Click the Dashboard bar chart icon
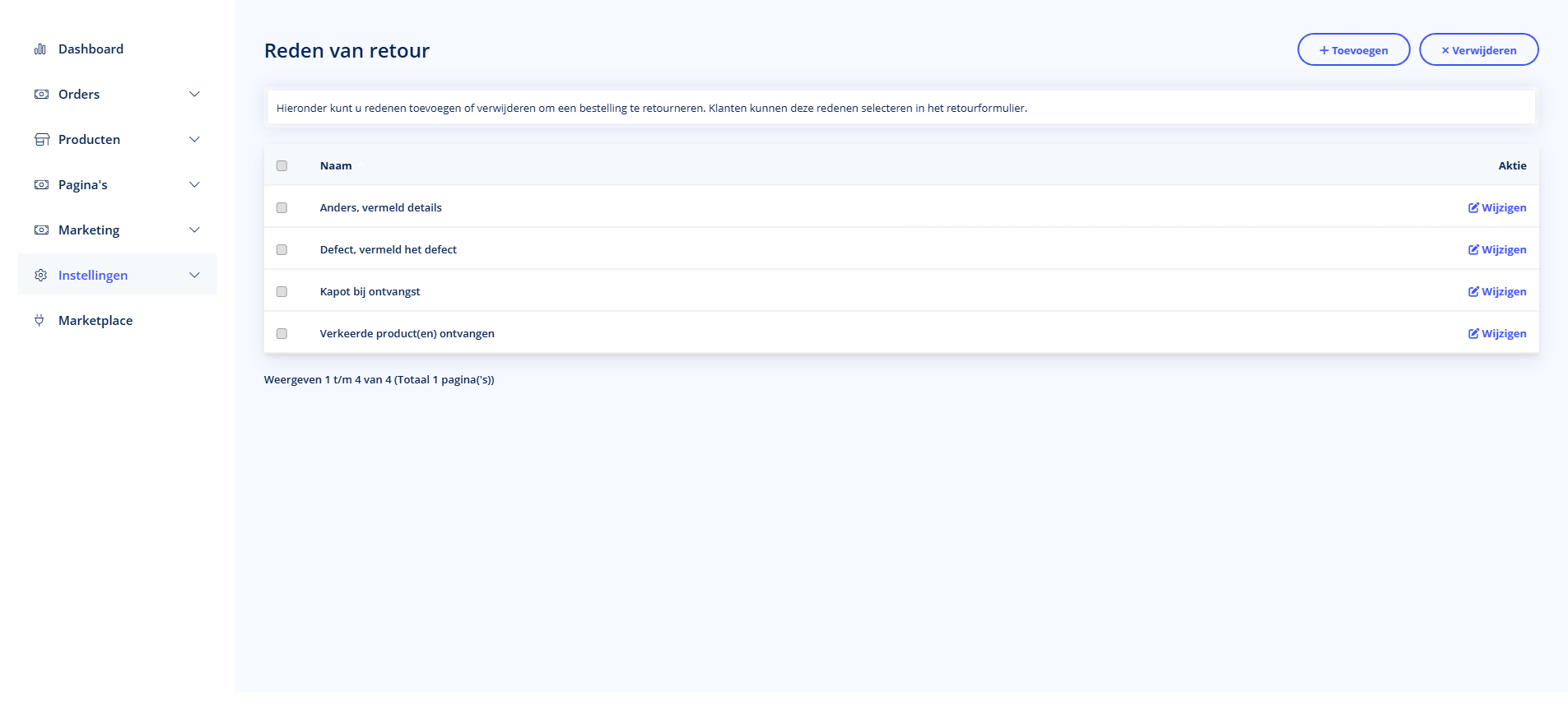1568x710 pixels. tap(40, 49)
